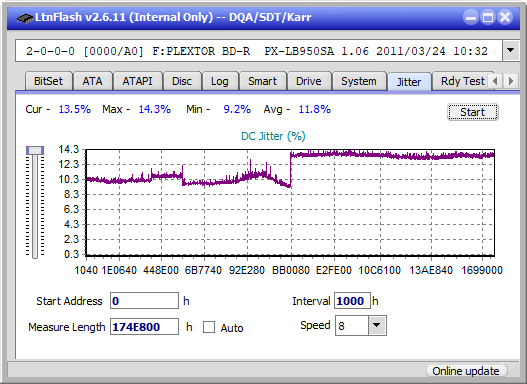The image size is (527, 384).
Task: Click the LtnFlash chip icon in title bar
Action: pyautogui.click(x=25, y=17)
